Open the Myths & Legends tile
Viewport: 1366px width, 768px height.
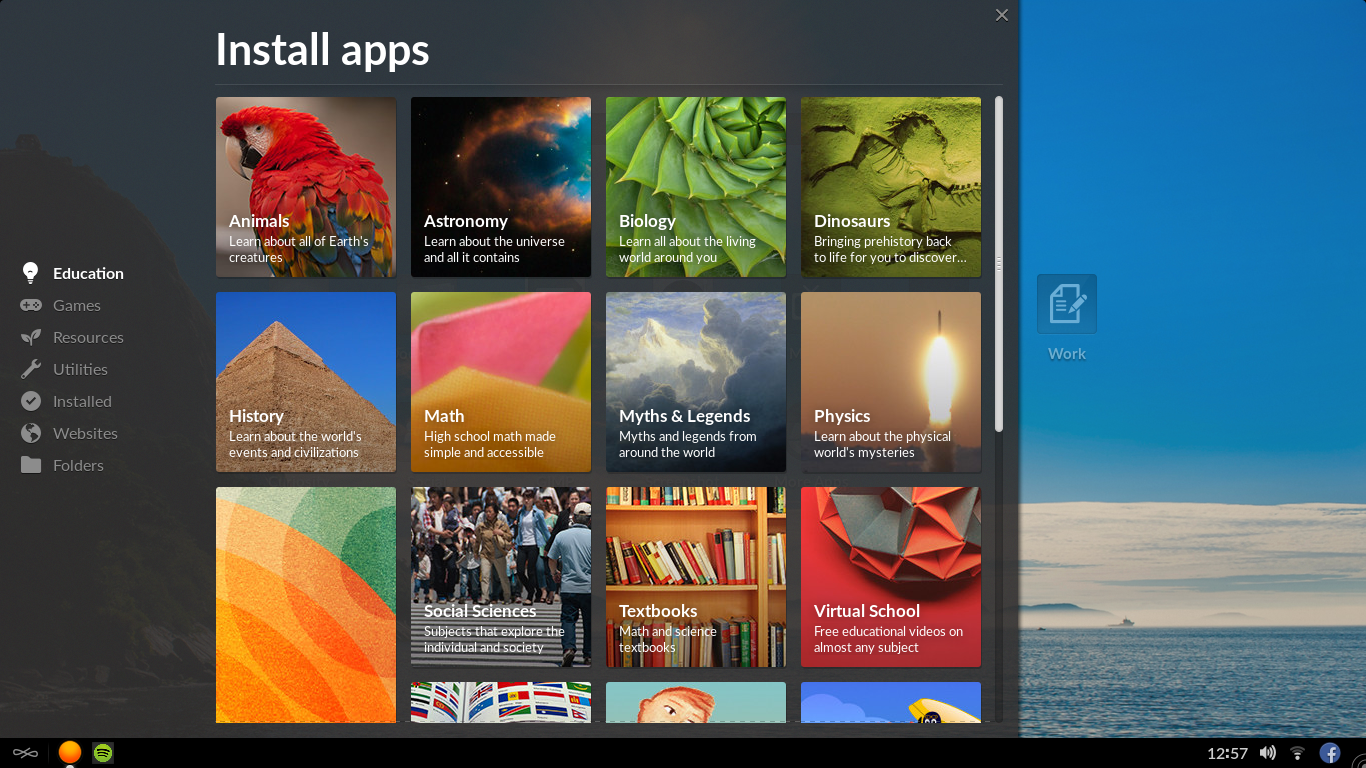click(696, 382)
